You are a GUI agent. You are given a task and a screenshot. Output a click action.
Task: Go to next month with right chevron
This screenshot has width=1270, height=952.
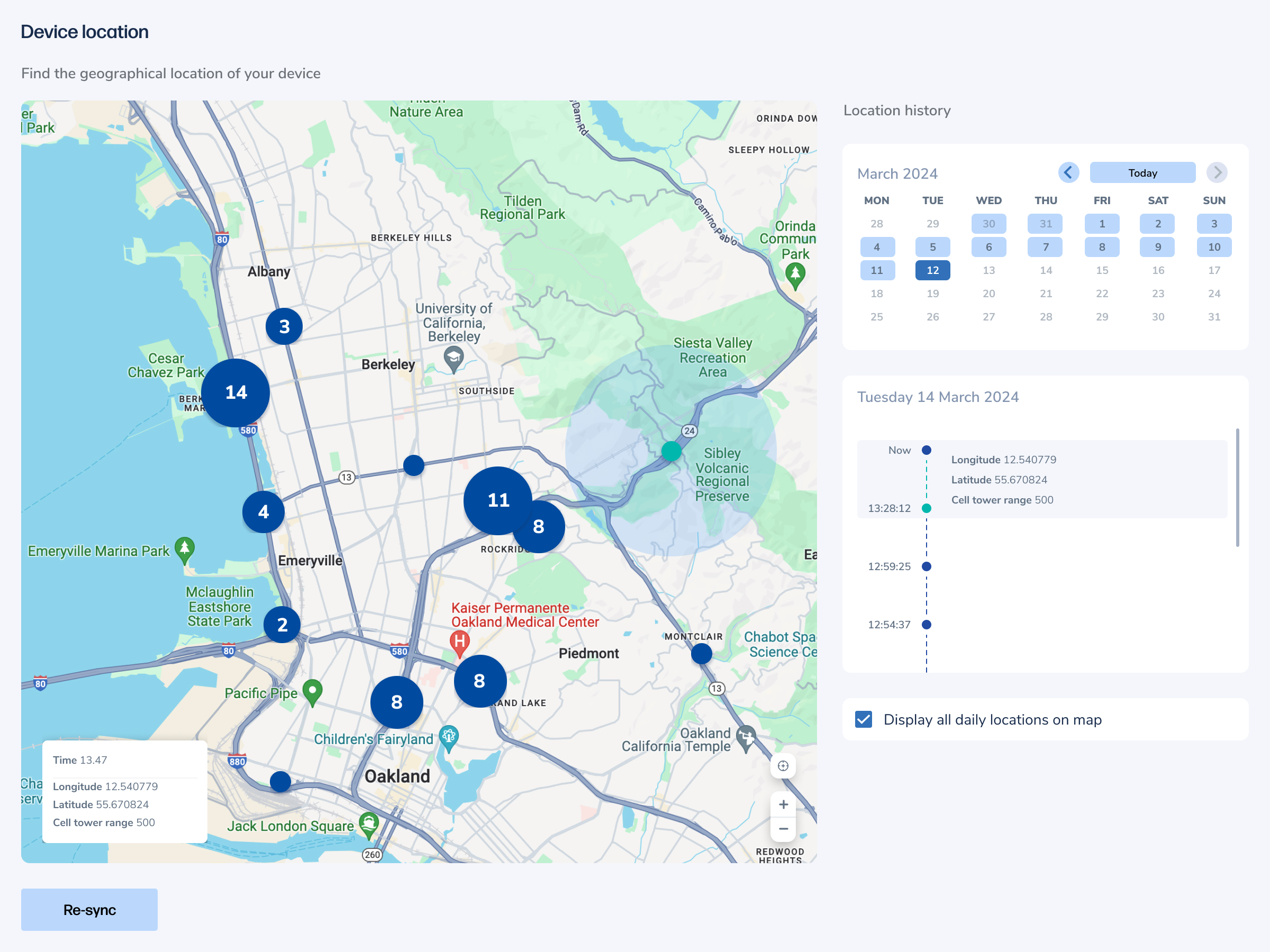[x=1217, y=172]
